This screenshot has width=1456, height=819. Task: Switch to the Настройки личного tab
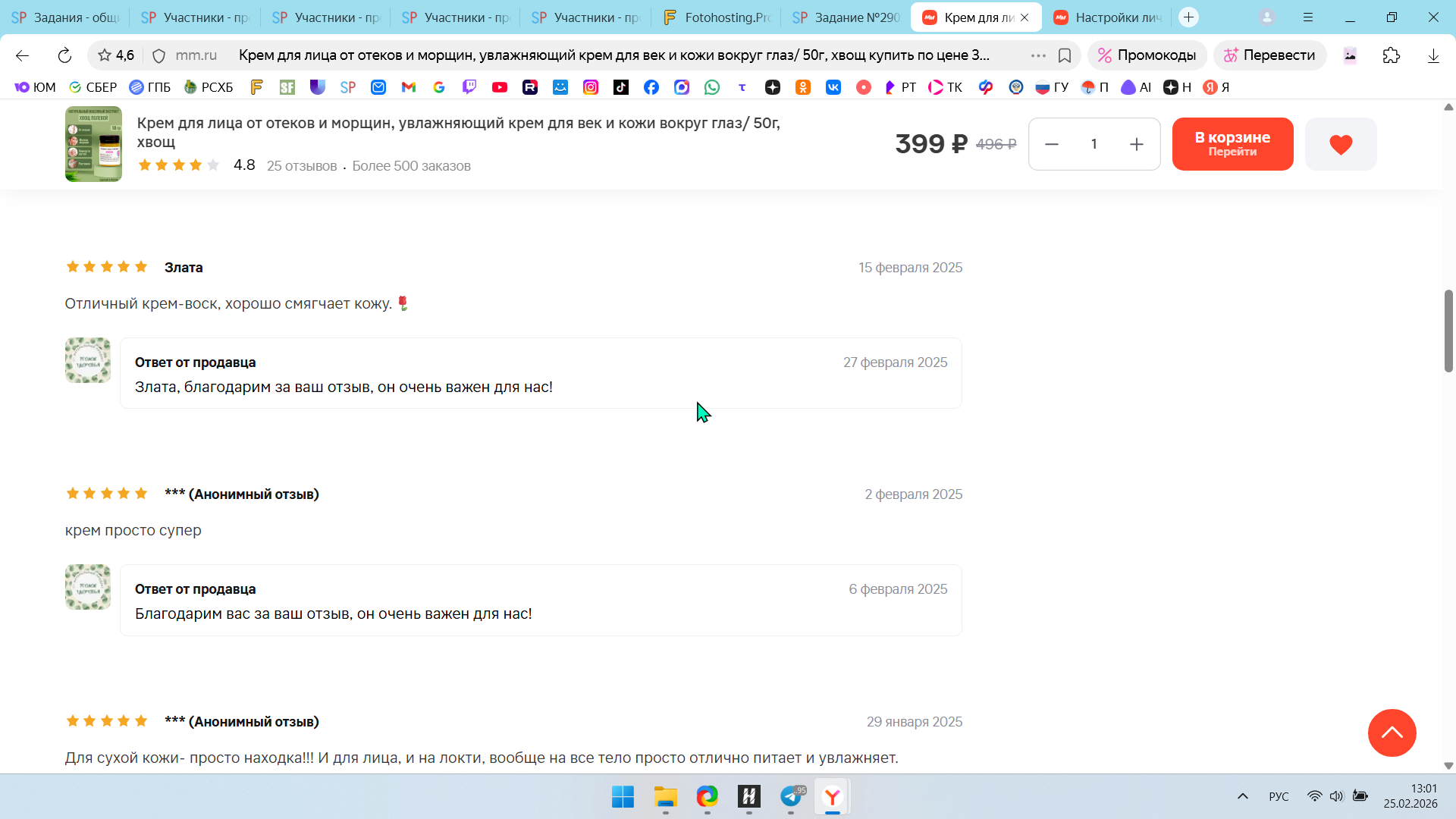click(1108, 17)
